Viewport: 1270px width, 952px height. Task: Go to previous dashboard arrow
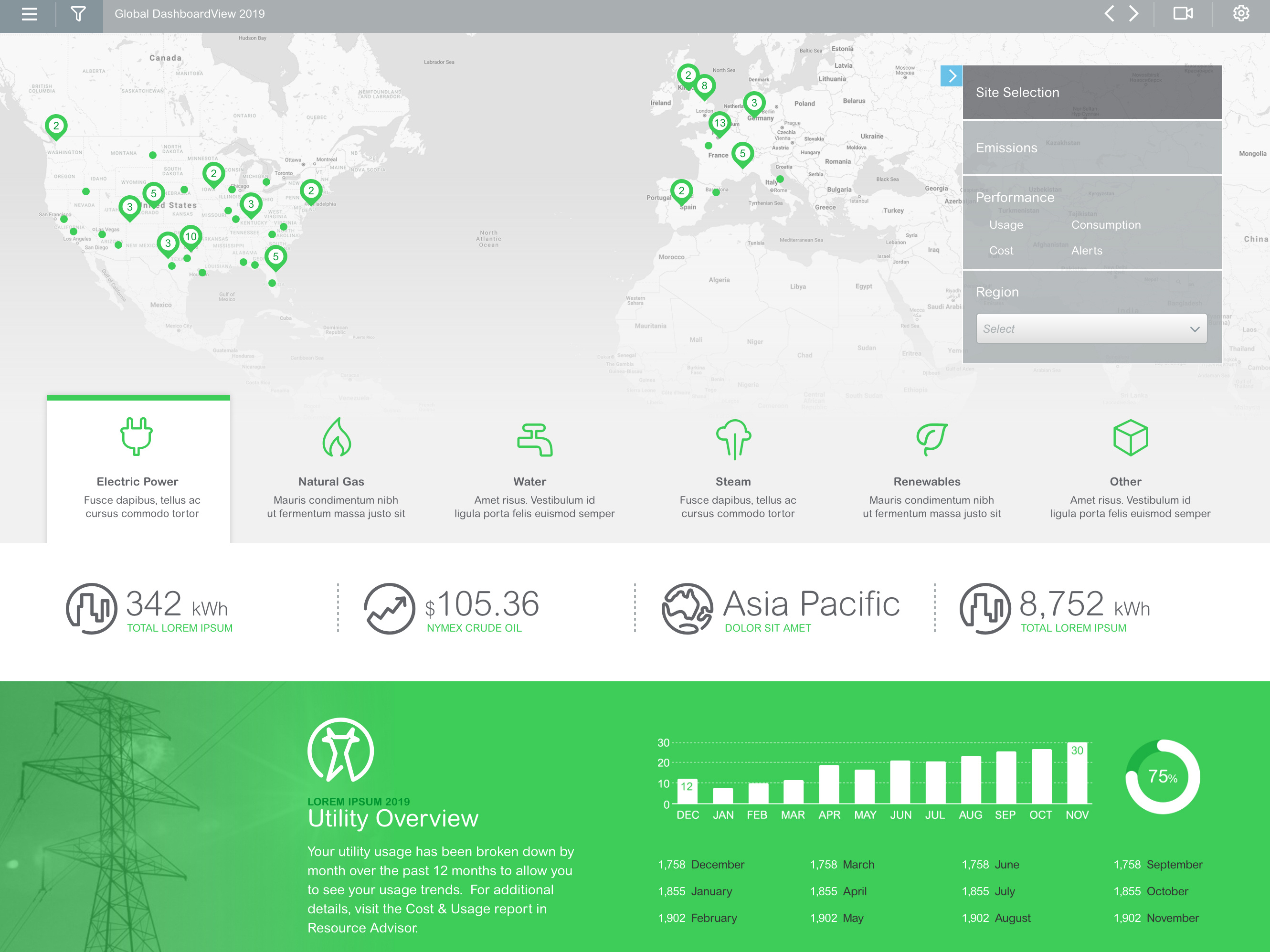click(x=1109, y=13)
